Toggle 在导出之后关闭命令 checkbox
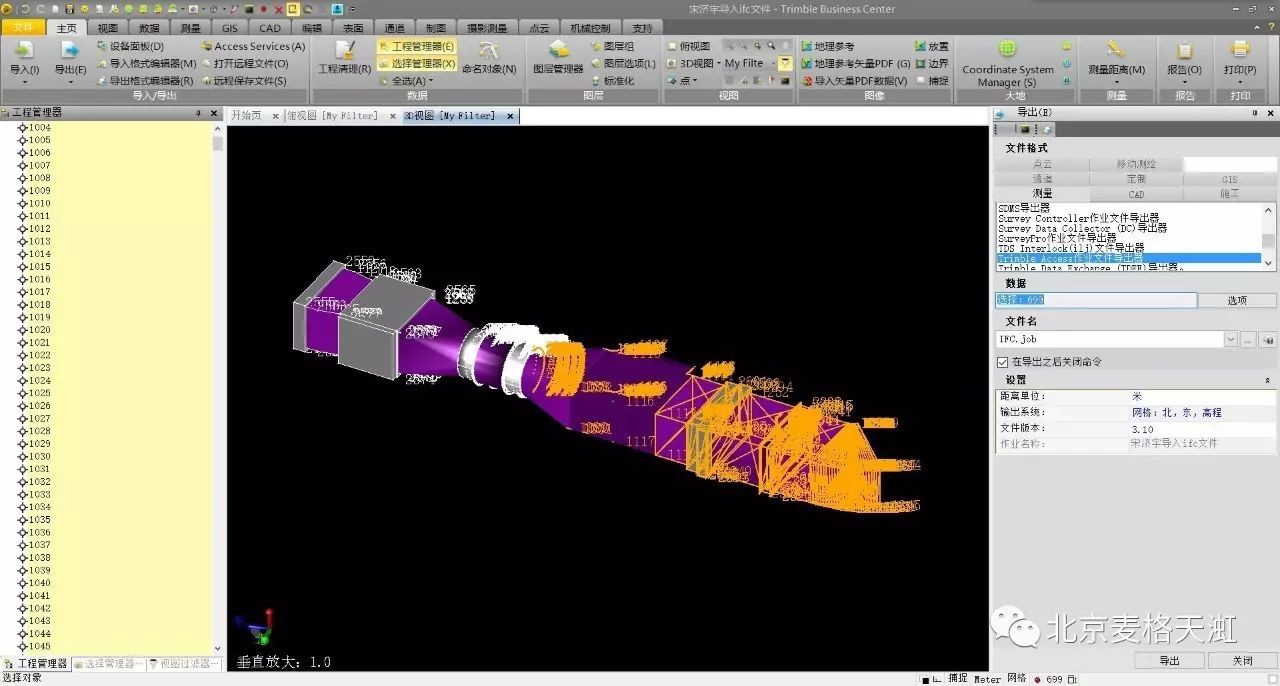Viewport: 1280px width, 686px height. pos(1003,362)
